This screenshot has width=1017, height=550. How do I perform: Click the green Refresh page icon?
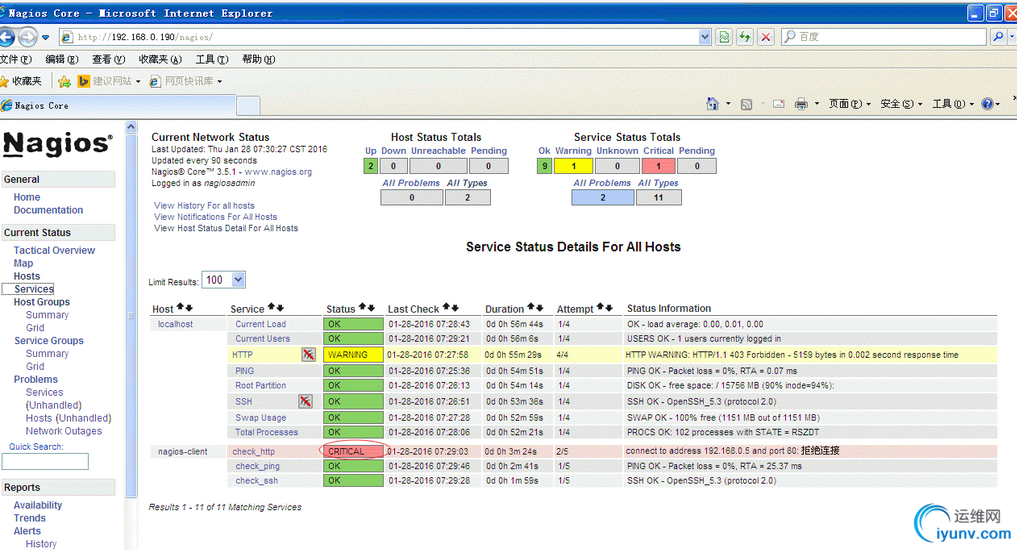tap(745, 37)
